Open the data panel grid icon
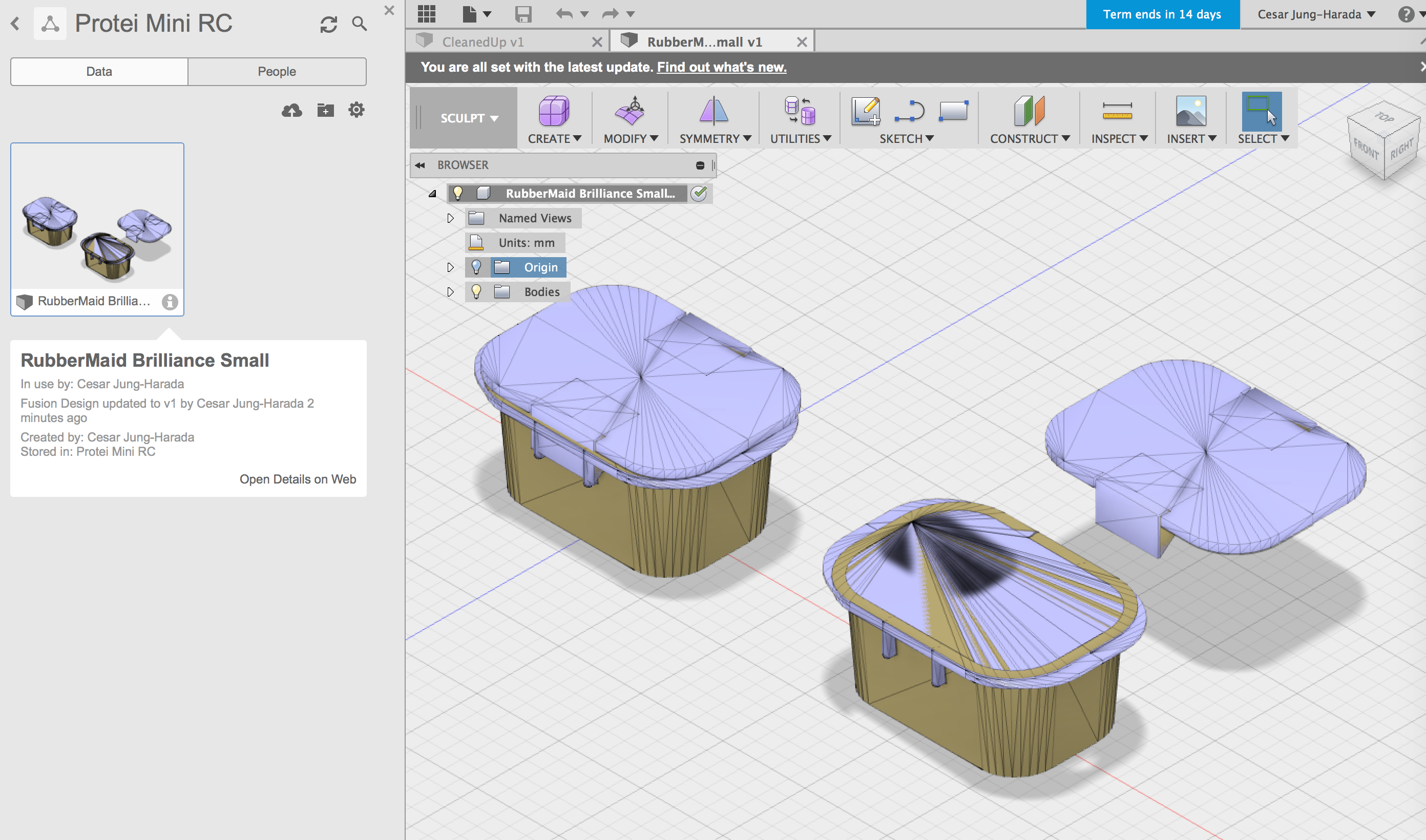Screen dimensions: 1426x840 pyautogui.click(x=427, y=14)
